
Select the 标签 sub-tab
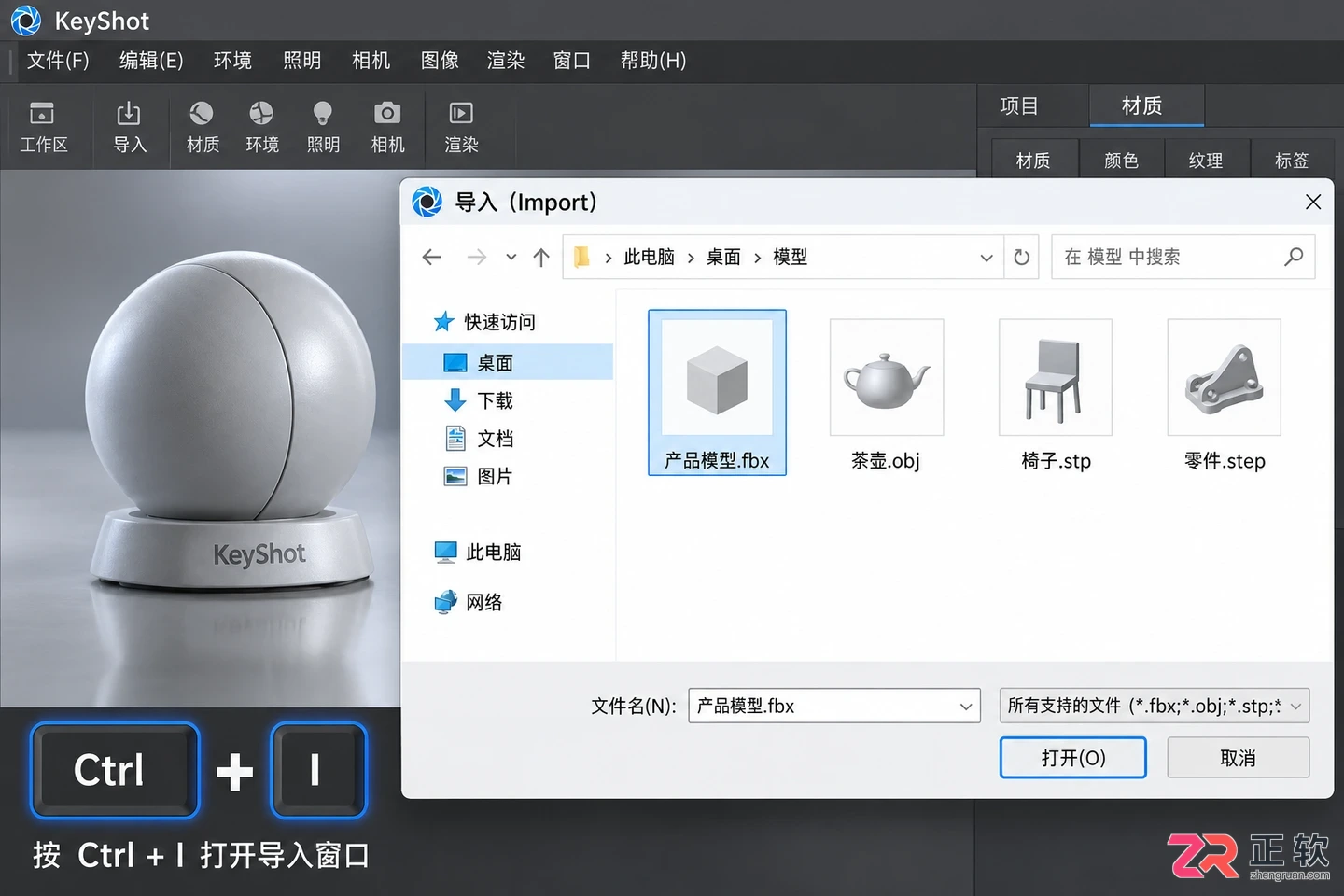[x=1292, y=161]
